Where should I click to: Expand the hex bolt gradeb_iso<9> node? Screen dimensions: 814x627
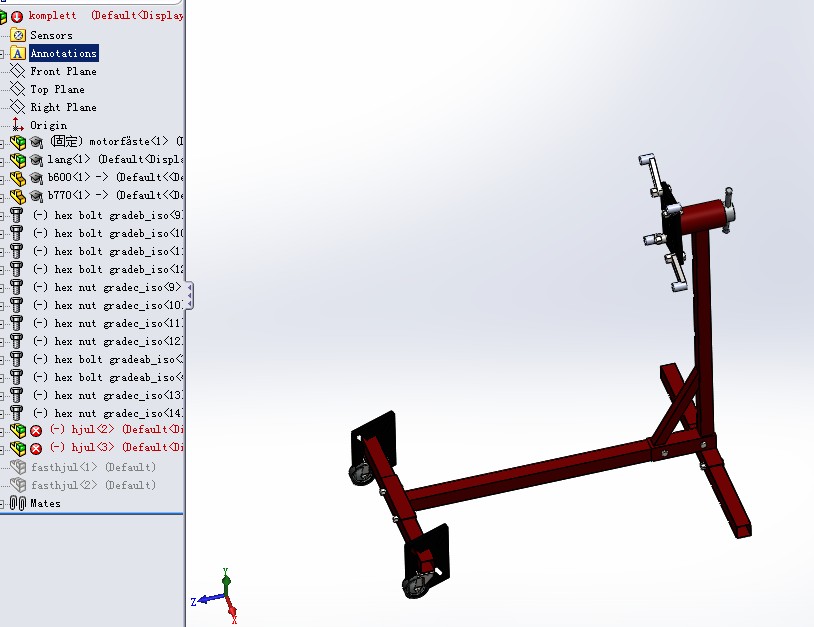pos(2,215)
